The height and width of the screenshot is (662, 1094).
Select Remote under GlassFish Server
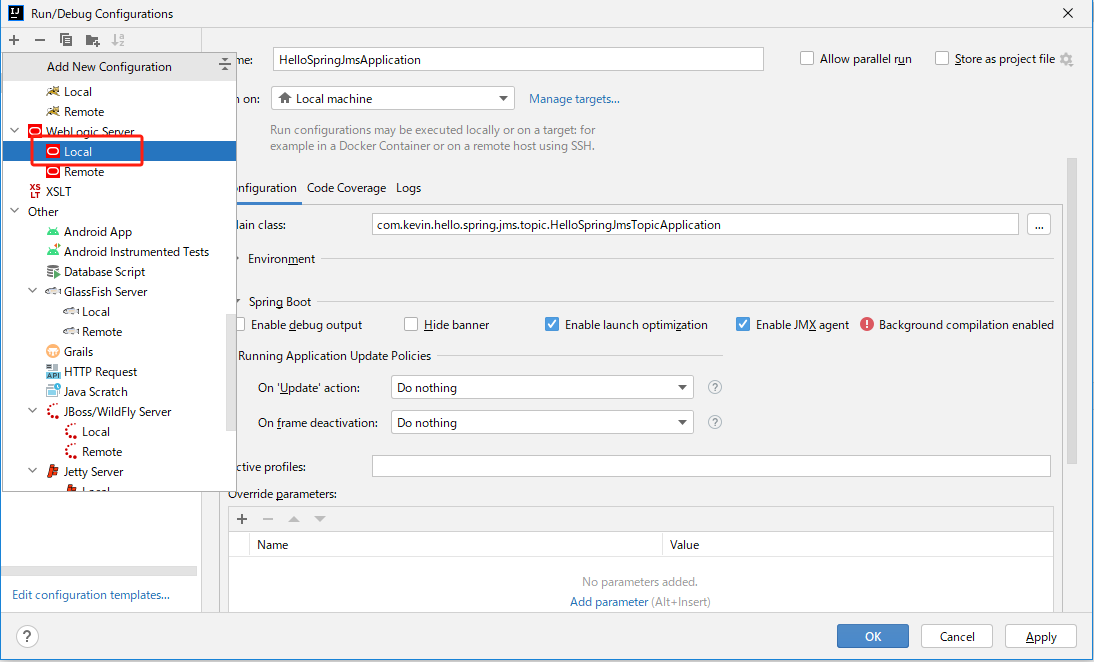[x=119, y=332]
